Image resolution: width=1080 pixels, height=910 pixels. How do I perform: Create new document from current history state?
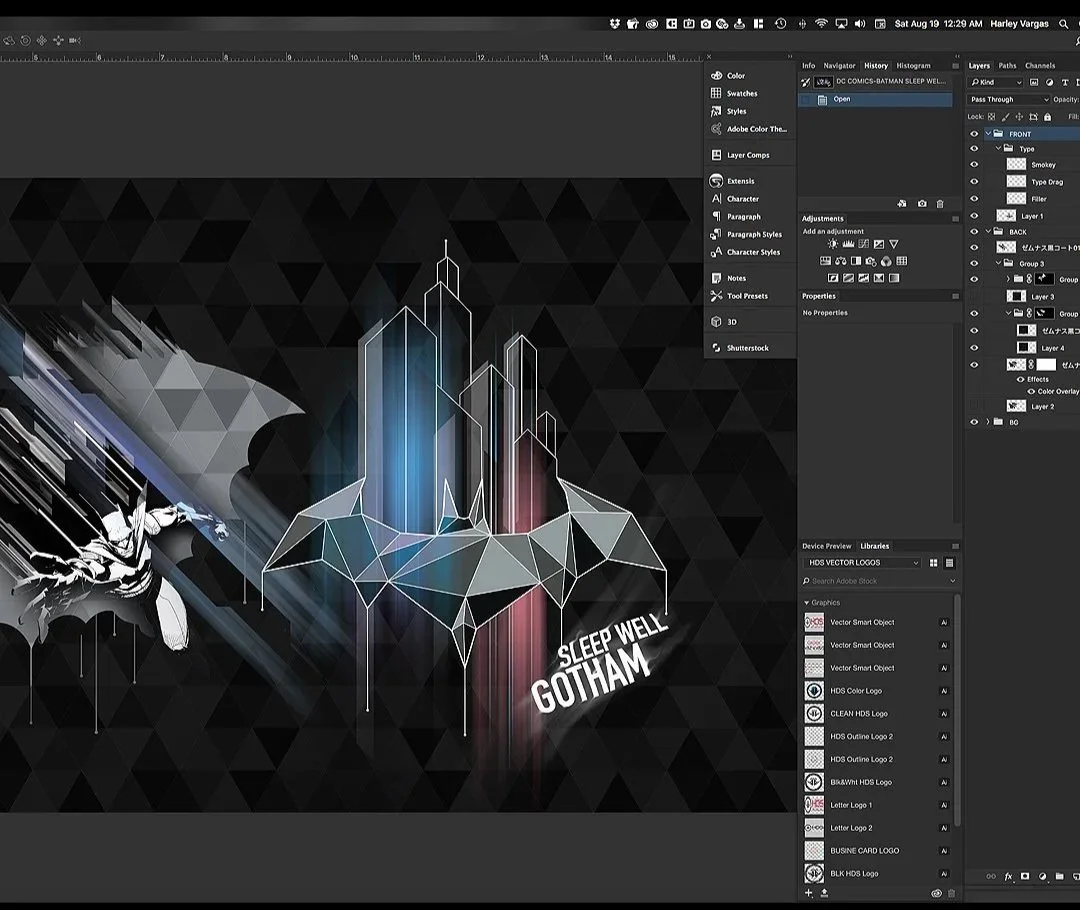(x=902, y=204)
